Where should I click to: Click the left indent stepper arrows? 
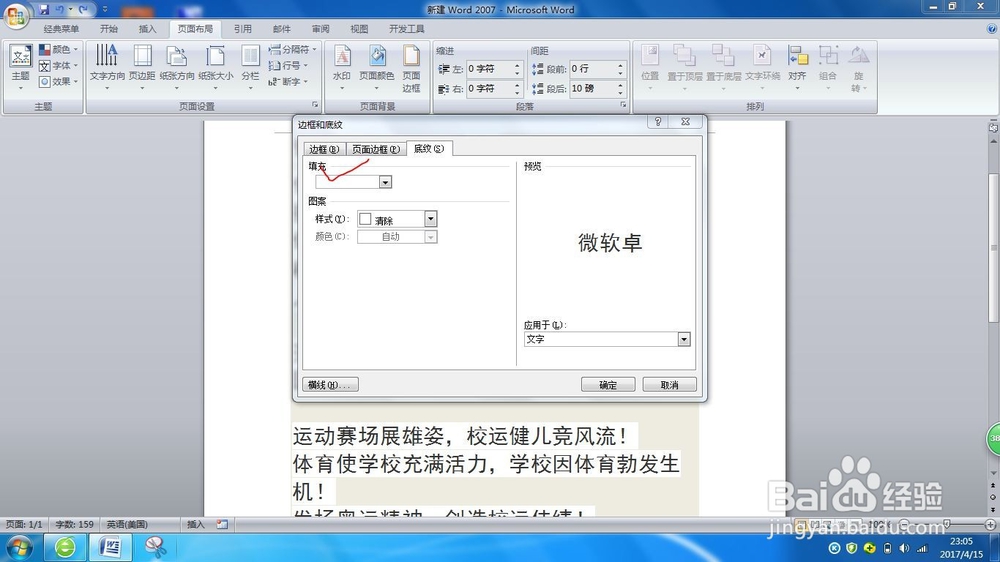click(x=517, y=69)
